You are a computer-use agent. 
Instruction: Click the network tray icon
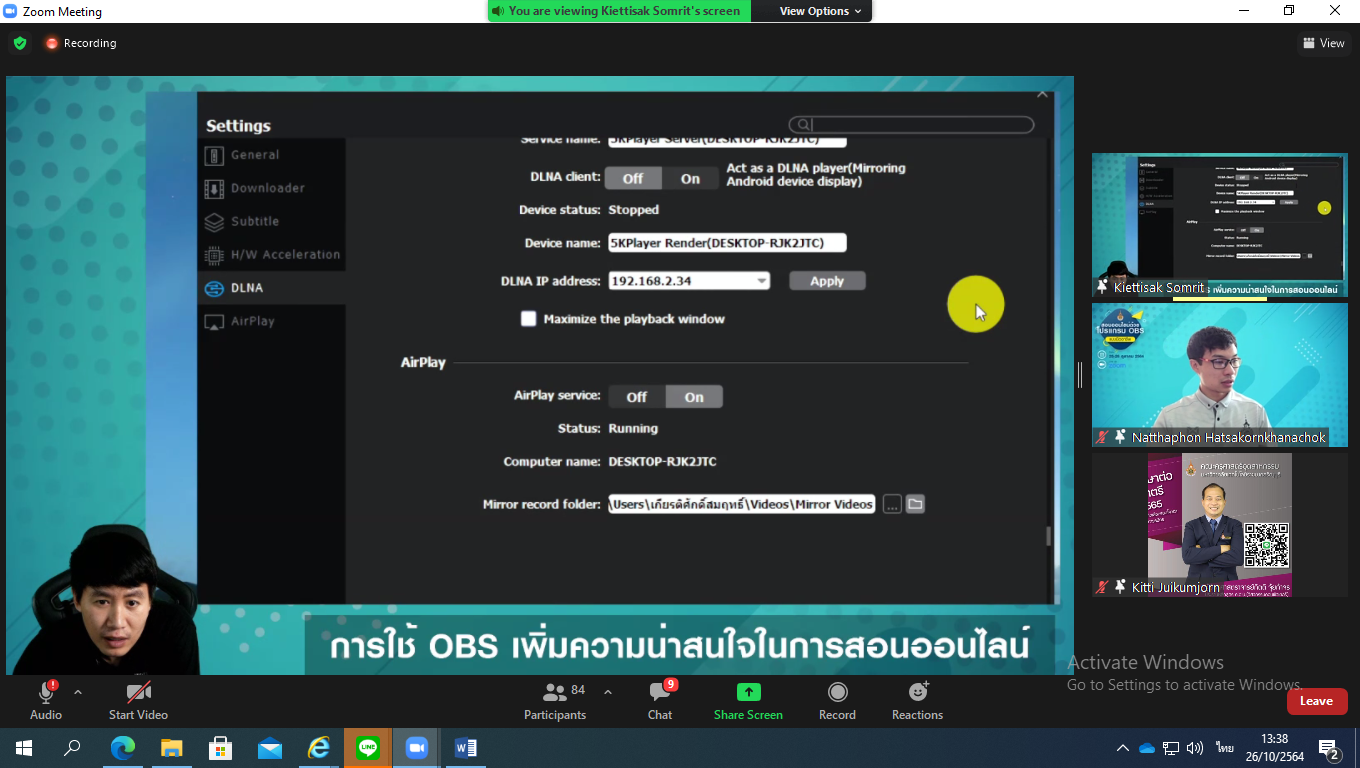point(1171,748)
